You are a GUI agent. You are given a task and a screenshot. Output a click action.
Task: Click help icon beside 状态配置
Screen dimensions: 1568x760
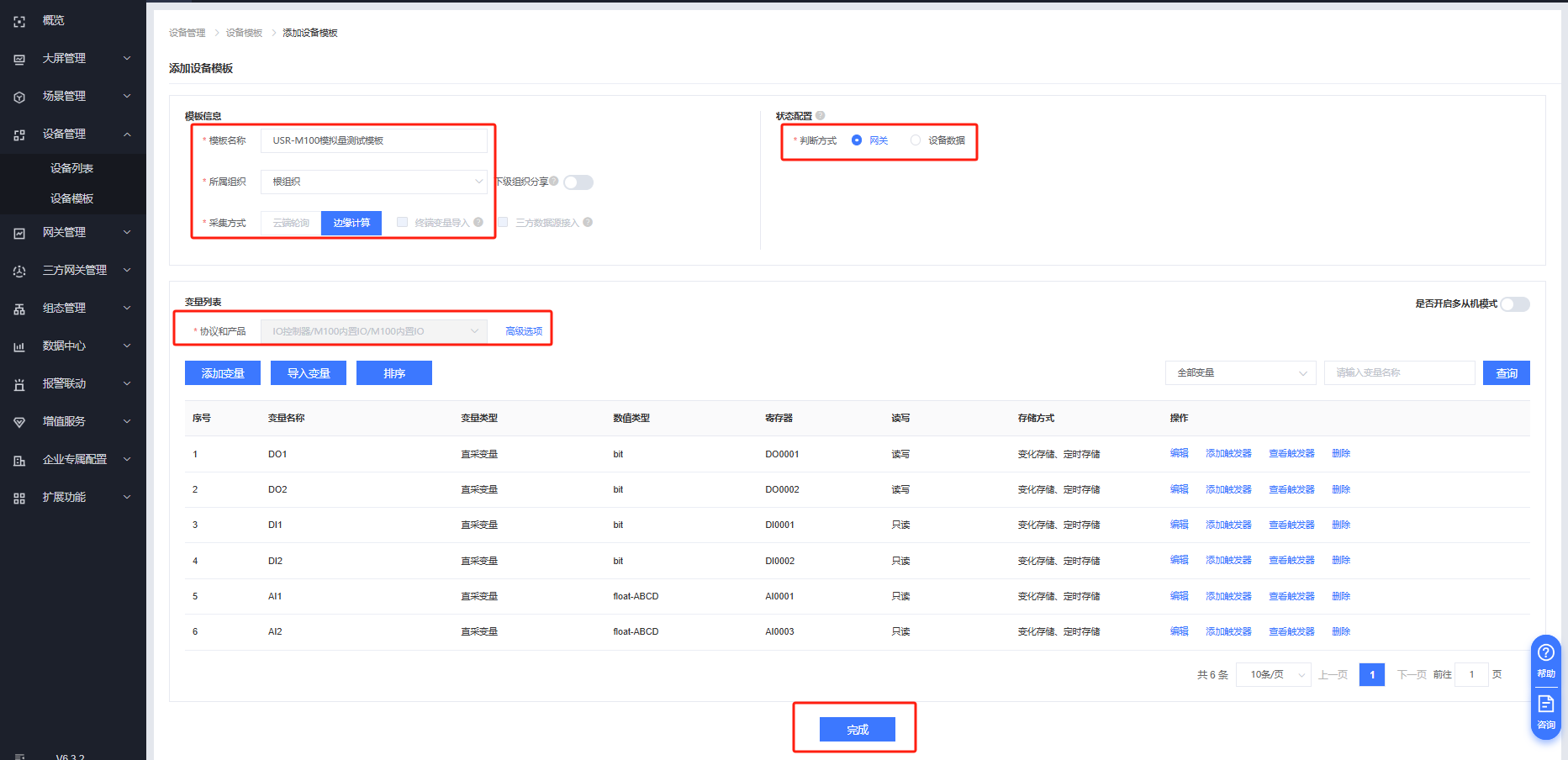tap(820, 116)
